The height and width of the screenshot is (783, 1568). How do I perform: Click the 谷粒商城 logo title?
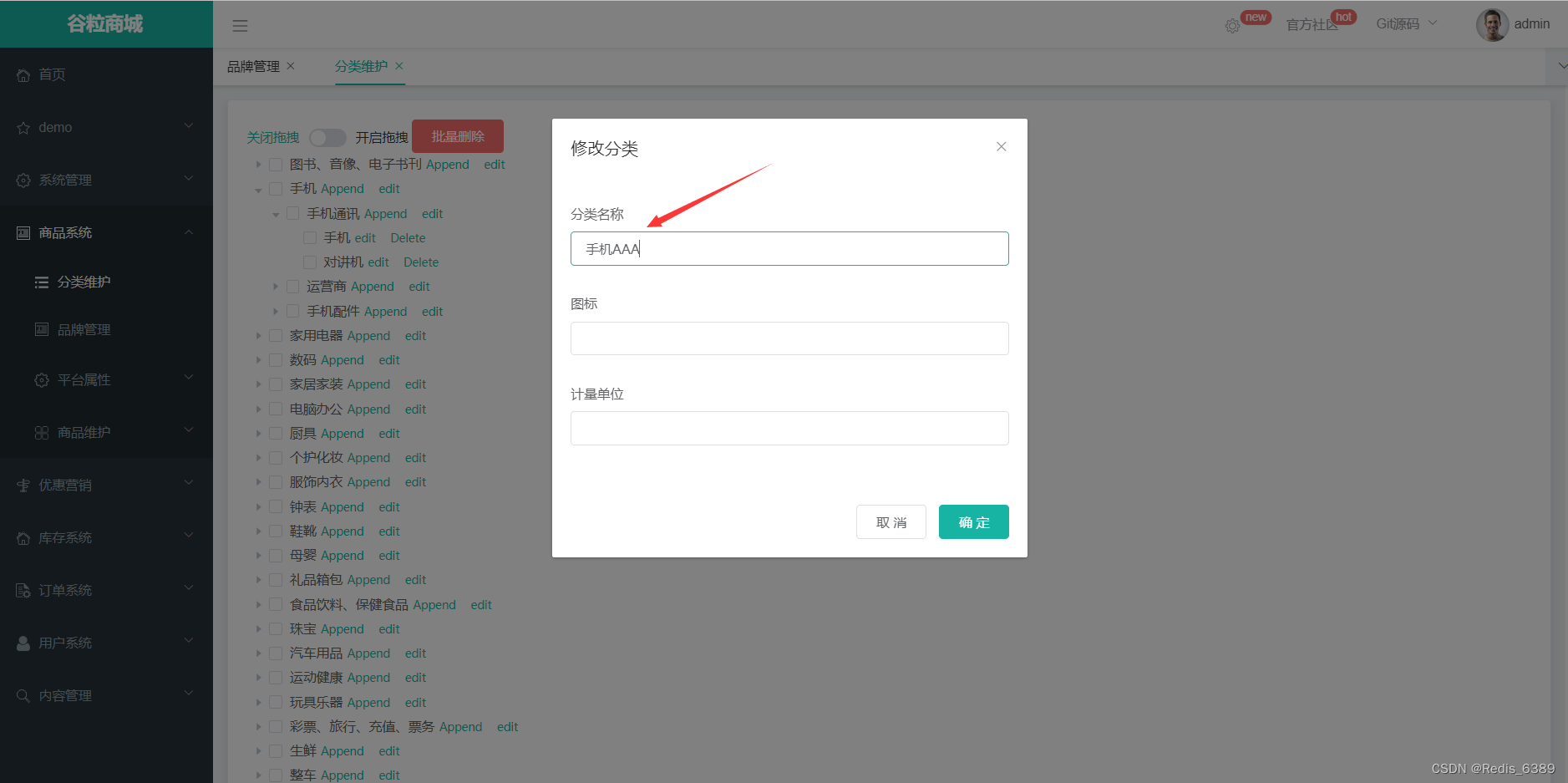pyautogui.click(x=105, y=24)
